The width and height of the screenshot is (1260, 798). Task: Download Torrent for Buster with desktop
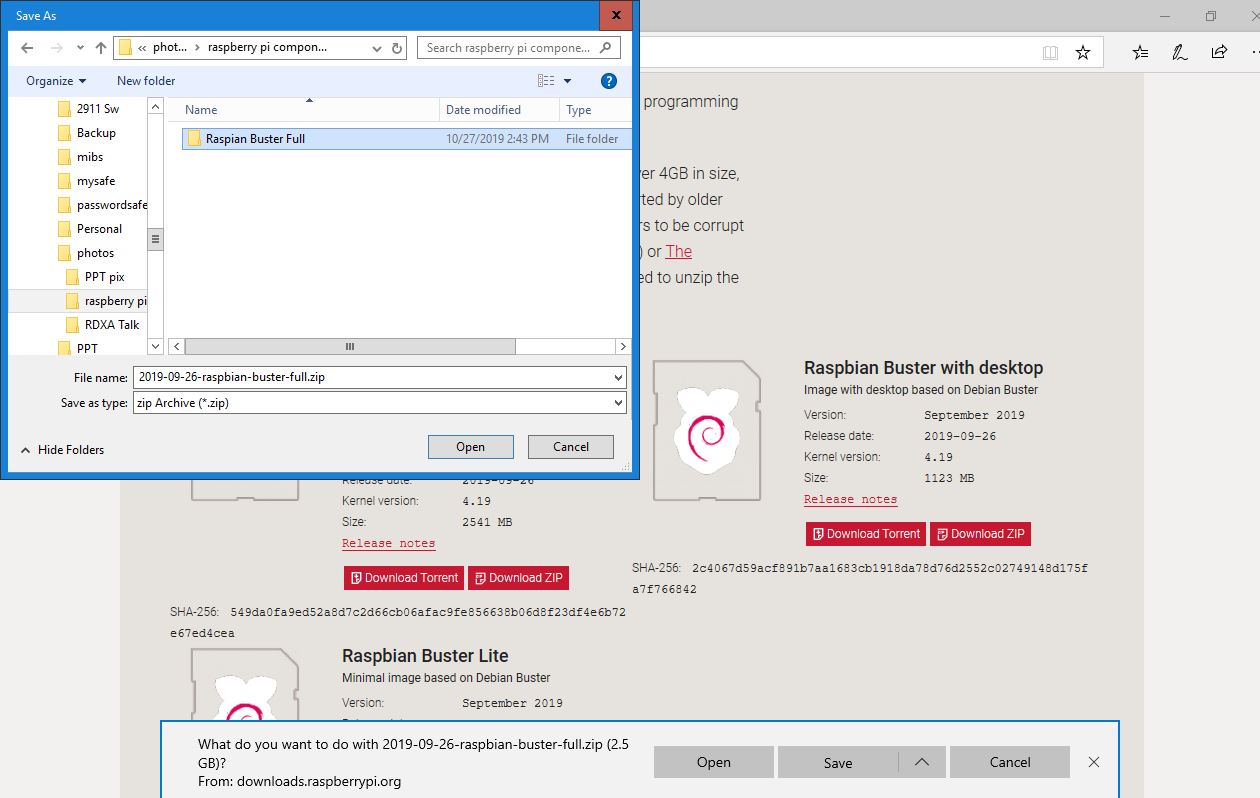click(x=866, y=534)
